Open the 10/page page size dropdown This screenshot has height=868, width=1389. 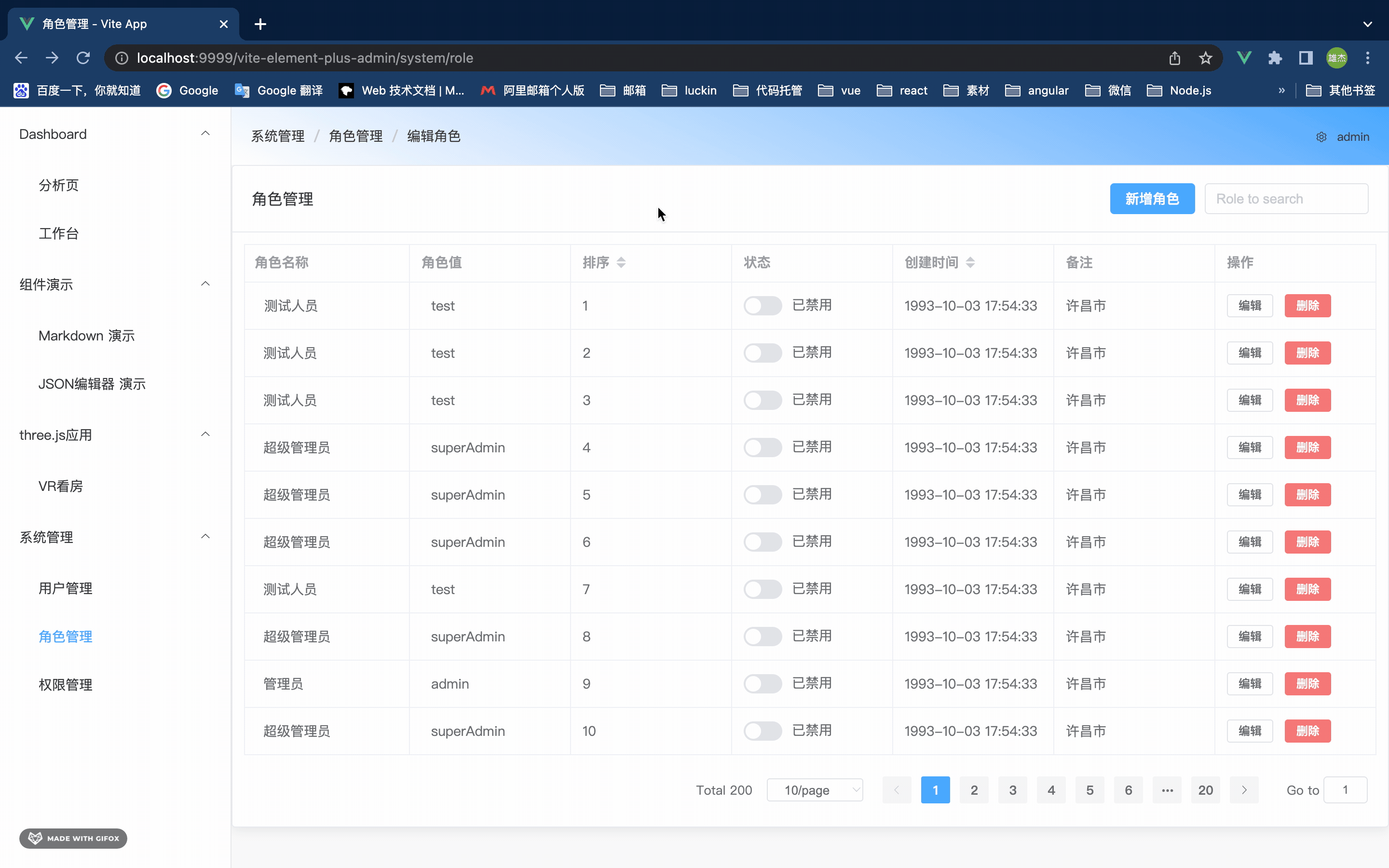point(815,790)
